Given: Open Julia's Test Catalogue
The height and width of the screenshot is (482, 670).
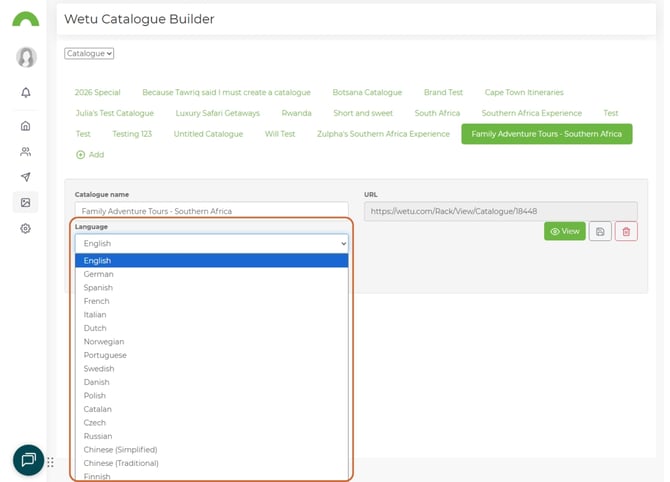Looking at the screenshot, I should [115, 113].
